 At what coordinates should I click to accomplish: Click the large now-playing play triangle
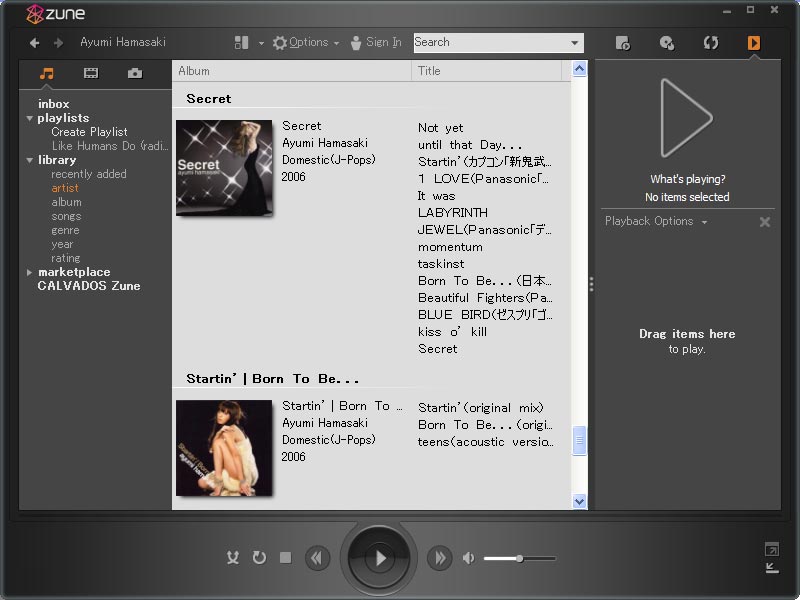[686, 118]
